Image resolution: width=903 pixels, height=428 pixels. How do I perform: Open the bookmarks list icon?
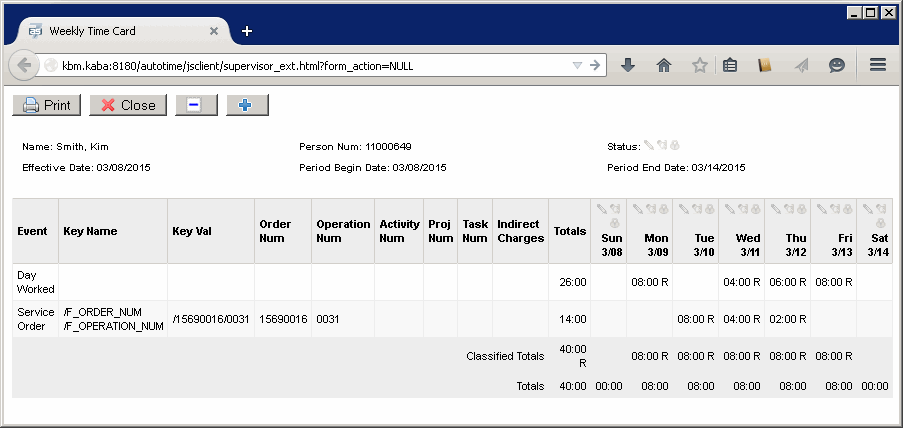pos(731,65)
